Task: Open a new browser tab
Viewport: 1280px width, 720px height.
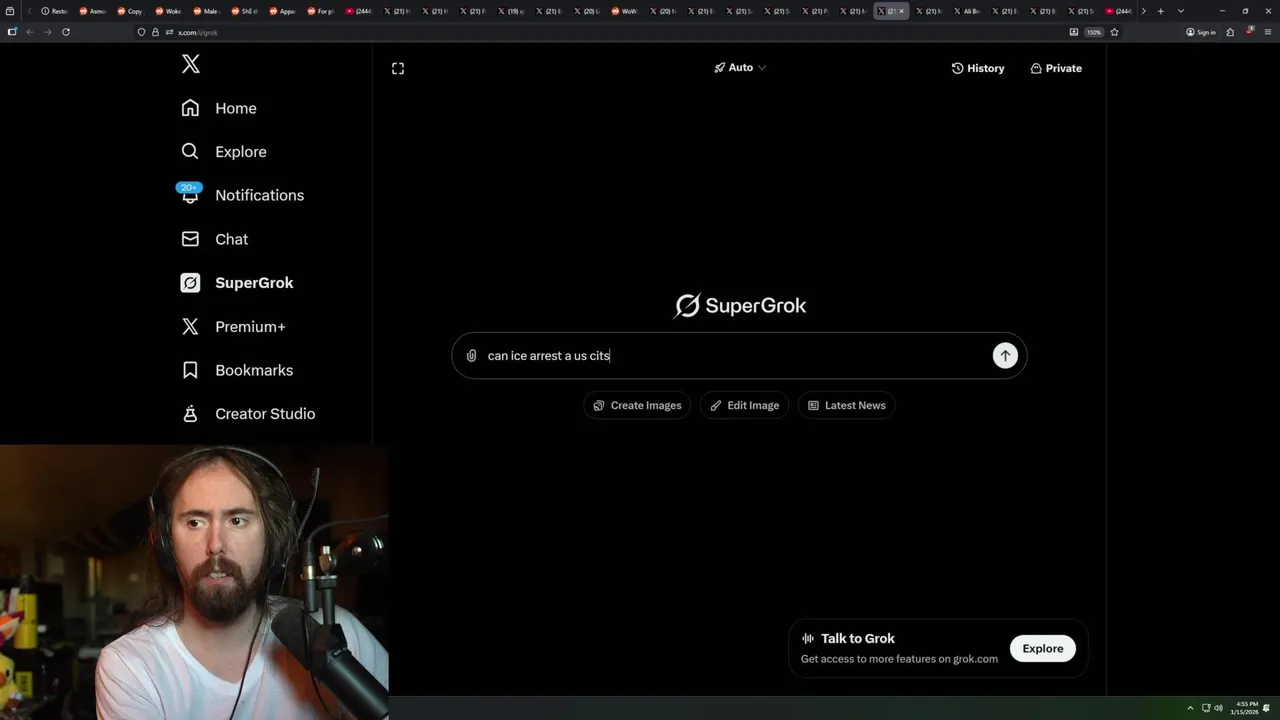Action: tap(1160, 11)
